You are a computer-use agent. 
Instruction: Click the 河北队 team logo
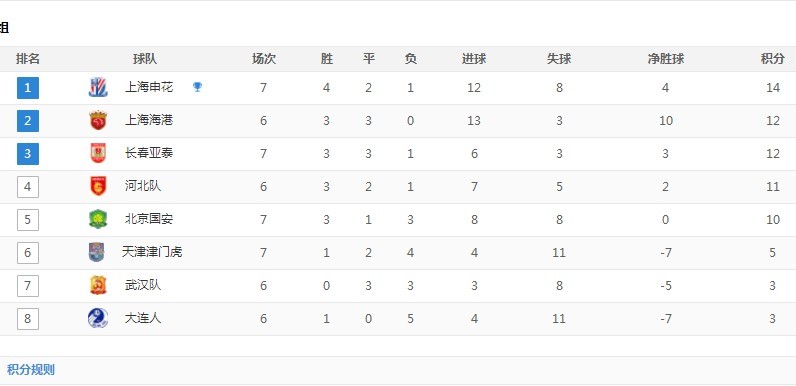[x=98, y=186]
